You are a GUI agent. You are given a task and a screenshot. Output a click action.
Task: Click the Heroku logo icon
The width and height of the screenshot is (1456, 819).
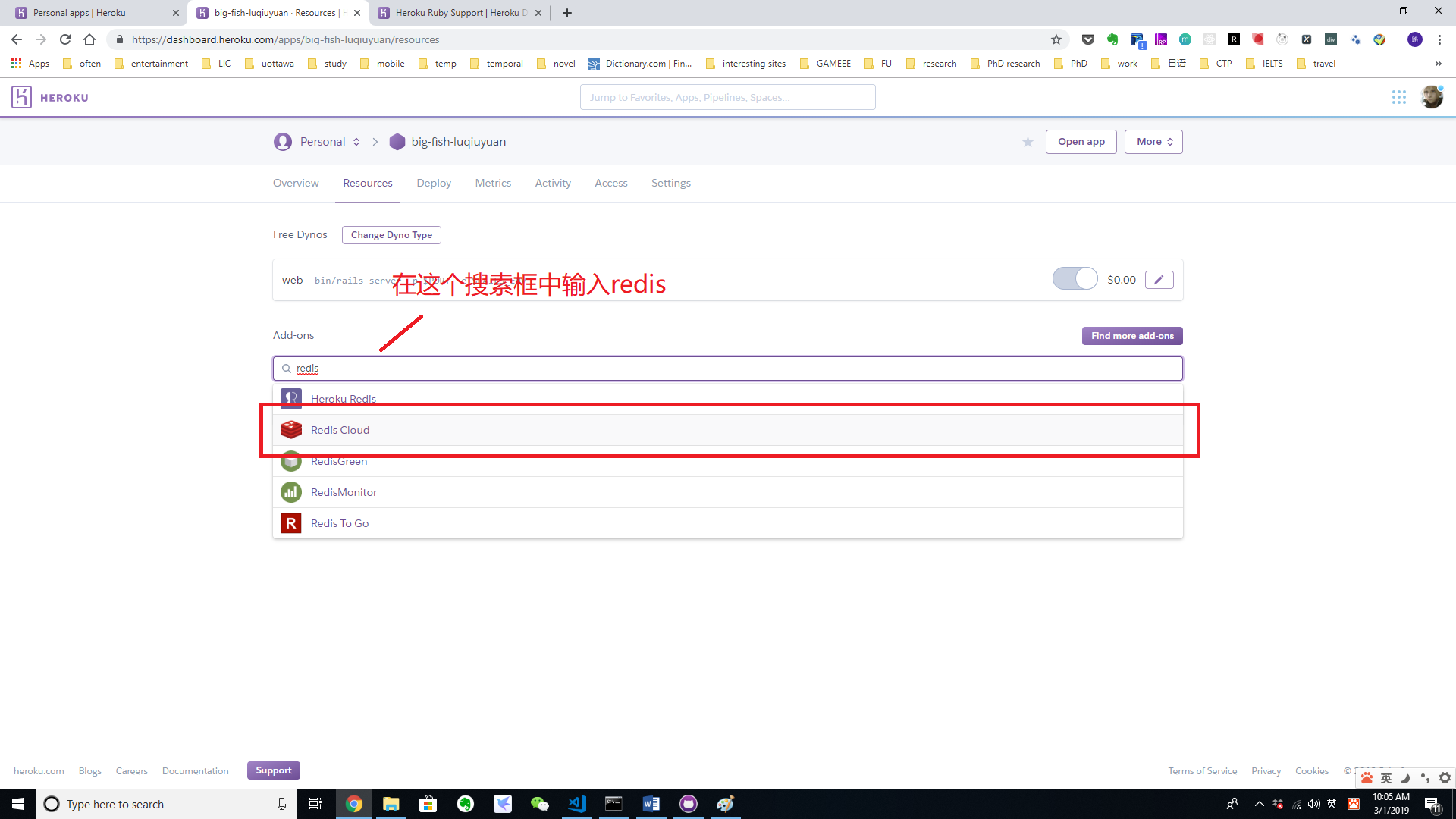click(x=21, y=97)
